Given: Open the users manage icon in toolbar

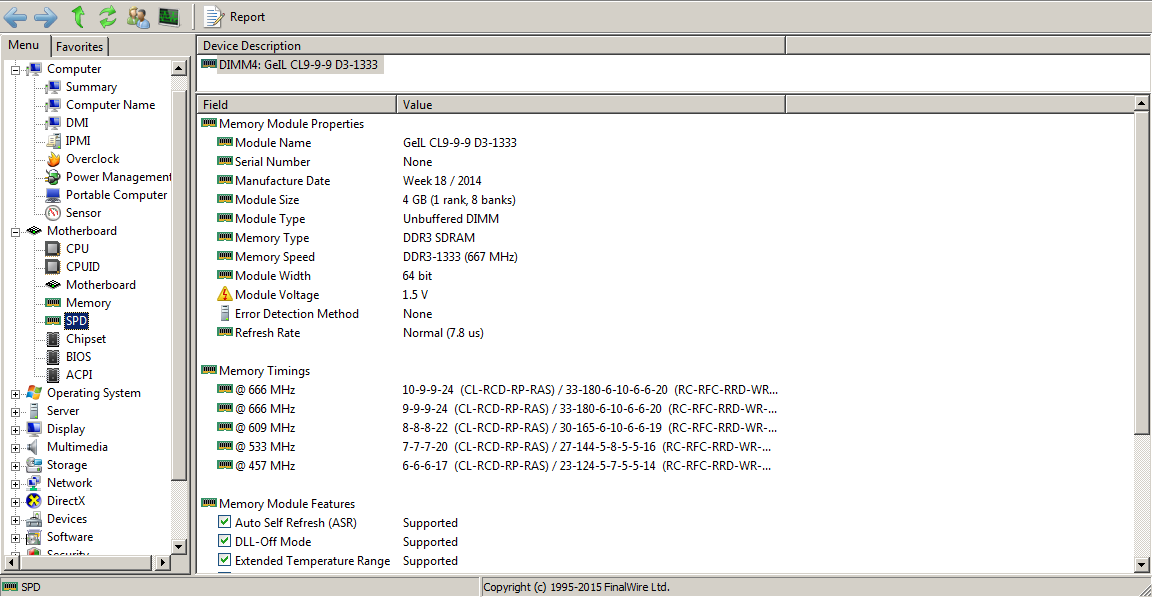Looking at the screenshot, I should click(x=138, y=16).
